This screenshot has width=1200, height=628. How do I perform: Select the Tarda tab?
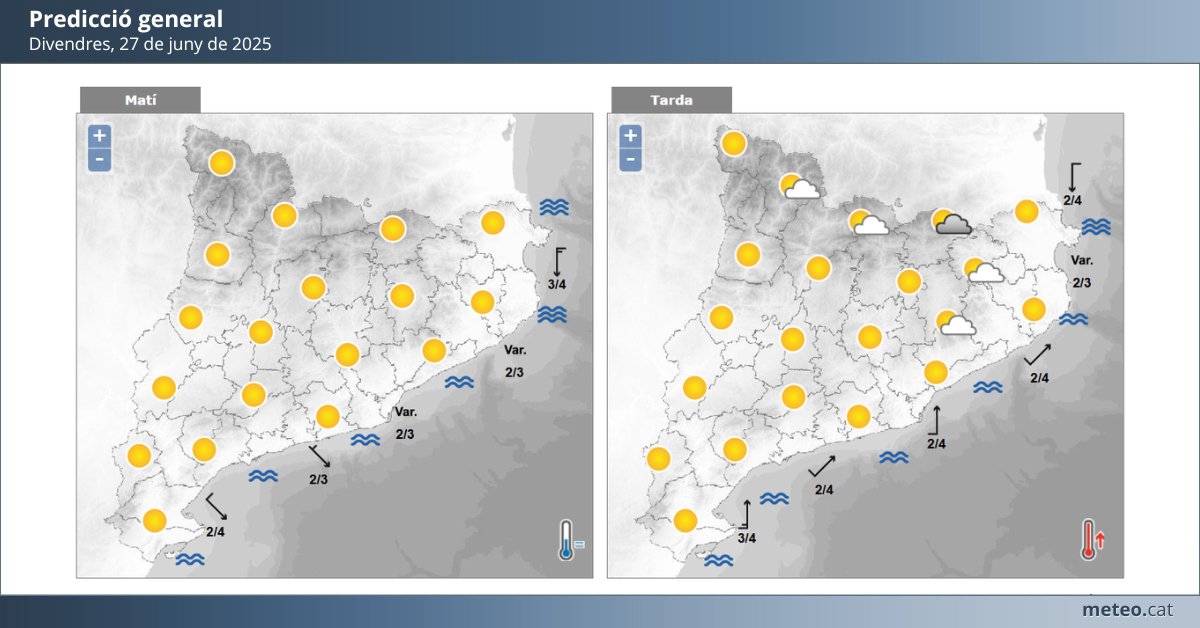671,100
